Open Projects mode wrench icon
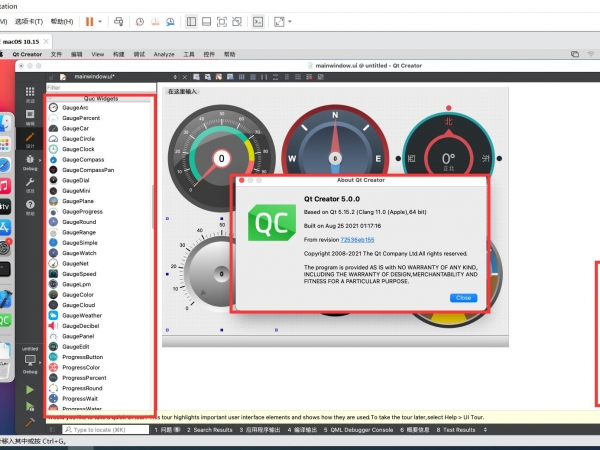600x450 pixels. (x=29, y=183)
